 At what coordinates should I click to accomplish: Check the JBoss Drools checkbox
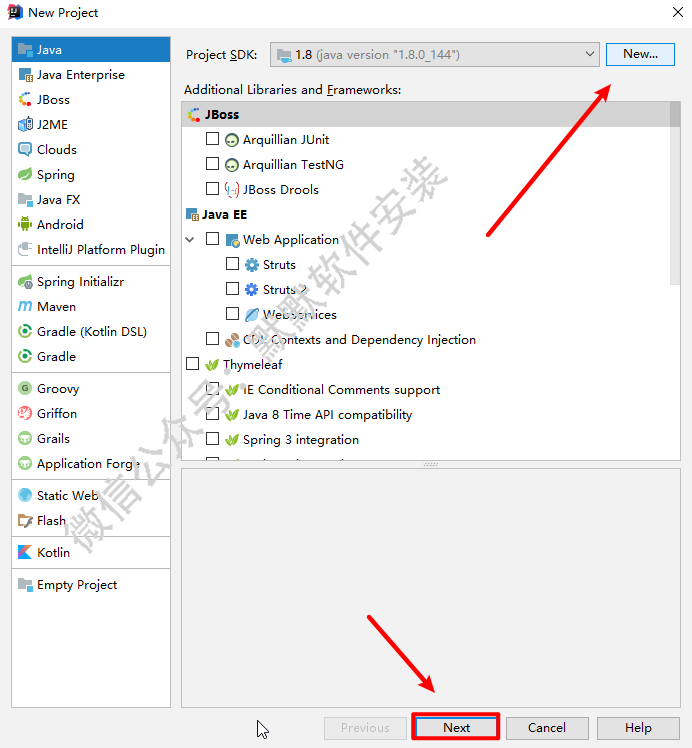point(212,188)
